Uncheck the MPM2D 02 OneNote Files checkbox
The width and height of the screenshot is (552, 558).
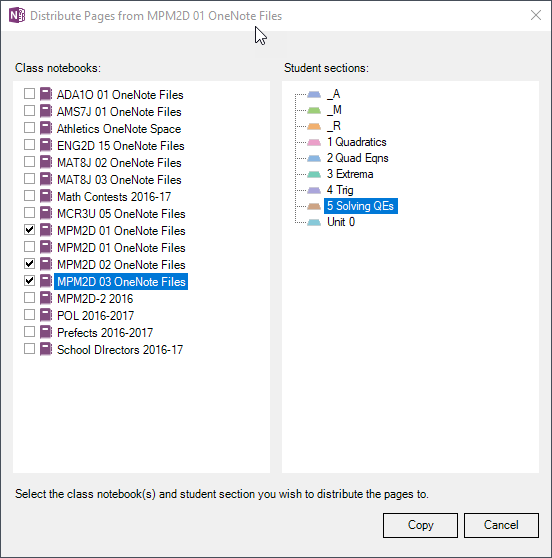[30, 264]
